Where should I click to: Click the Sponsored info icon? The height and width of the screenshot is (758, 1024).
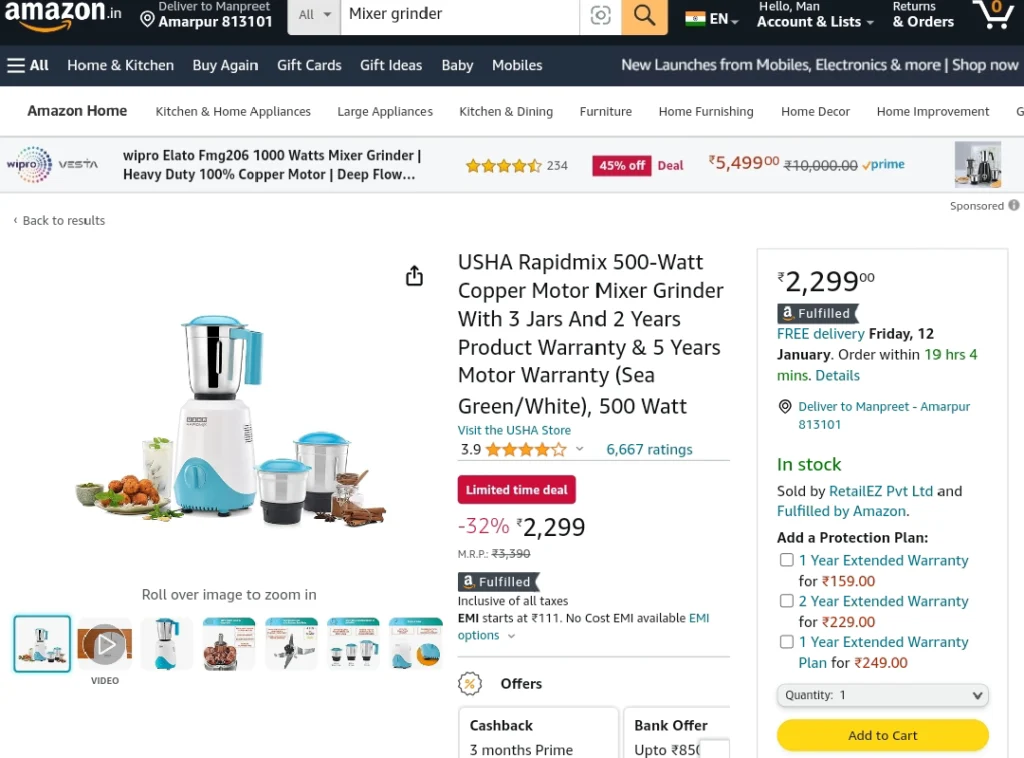pos(1014,205)
